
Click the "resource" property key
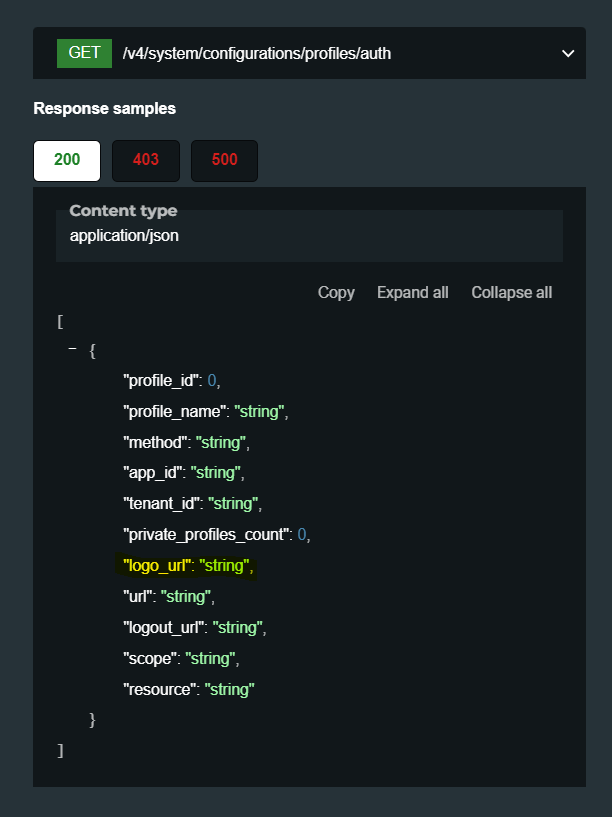click(x=159, y=690)
